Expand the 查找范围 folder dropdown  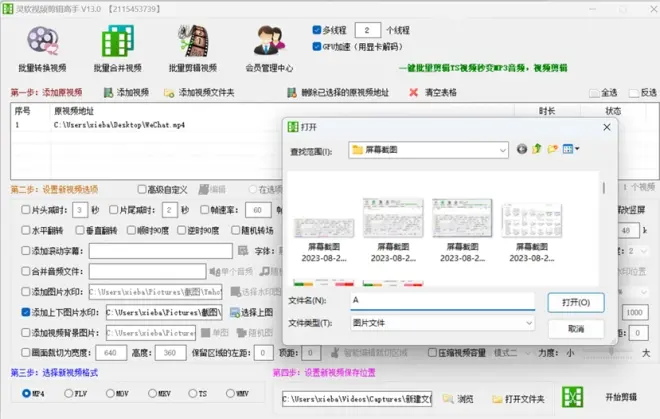(x=503, y=150)
